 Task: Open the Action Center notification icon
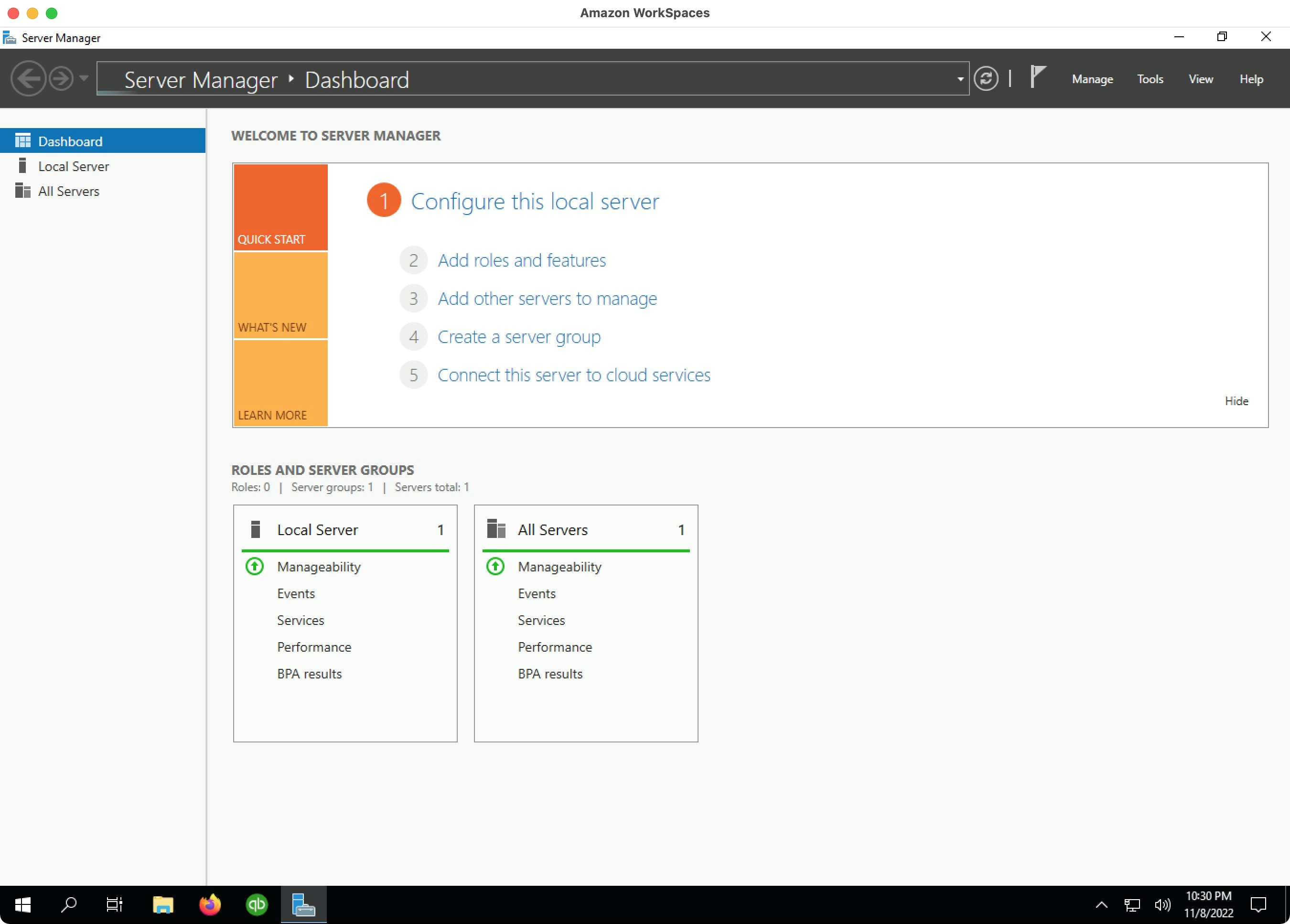pyautogui.click(x=1259, y=905)
